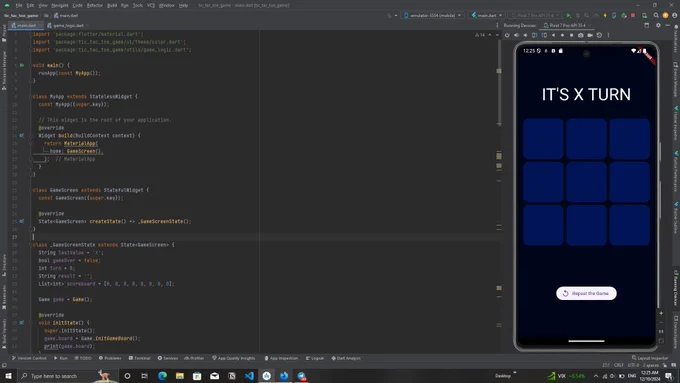Open the account profile icon
Viewport: 680px width, 383px height.
(x=674, y=15)
